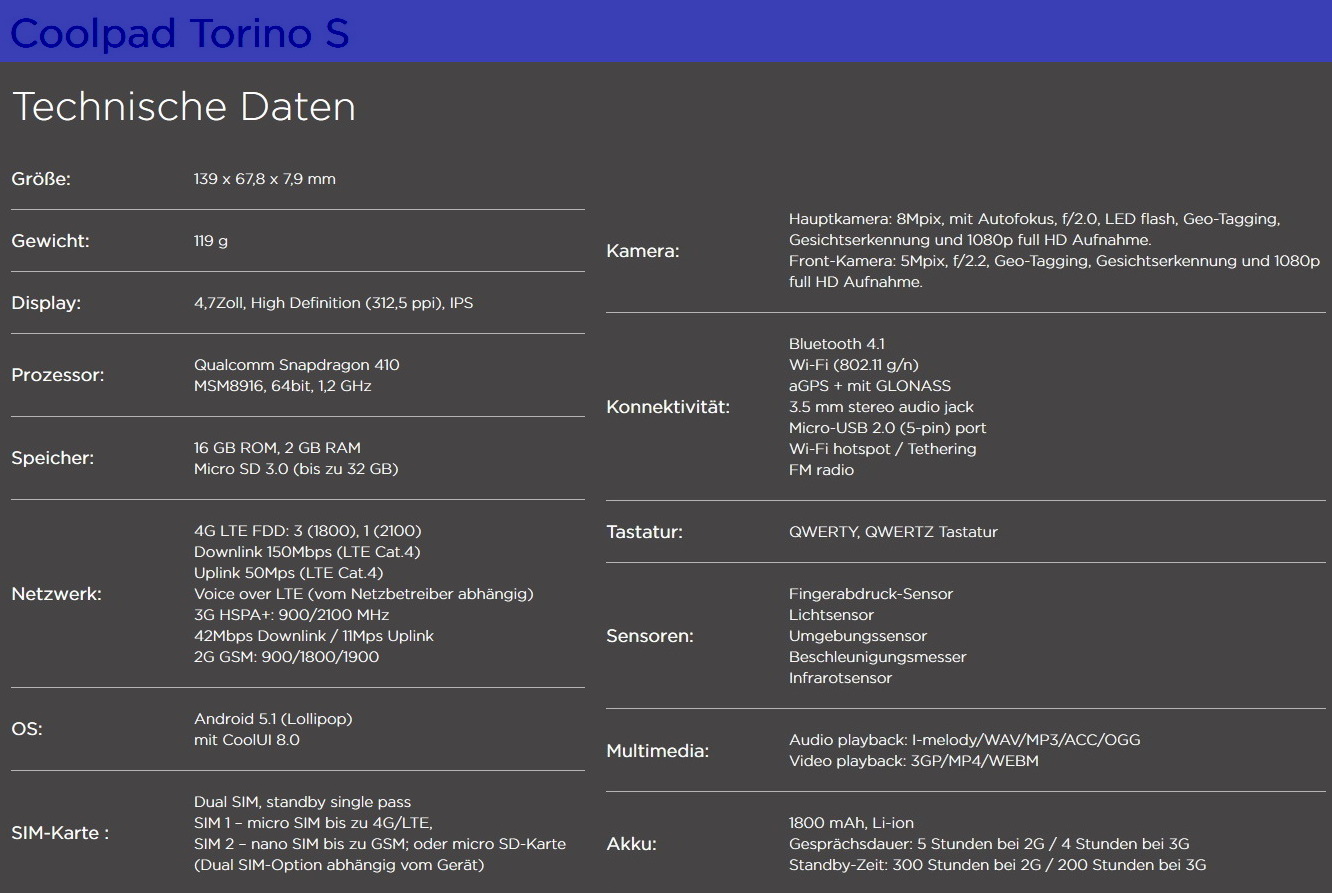Select the 'OS:' label
Image resolution: width=1332 pixels, height=893 pixels.
point(27,729)
